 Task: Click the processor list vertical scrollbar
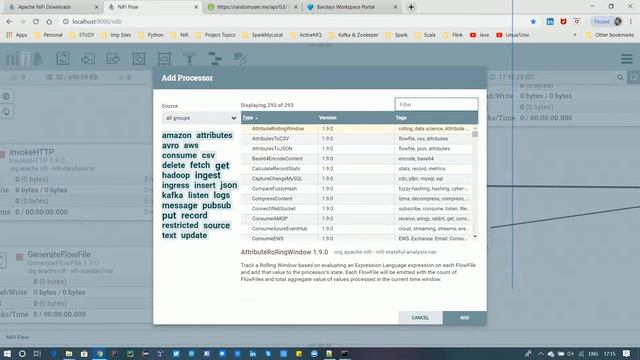tap(475, 182)
